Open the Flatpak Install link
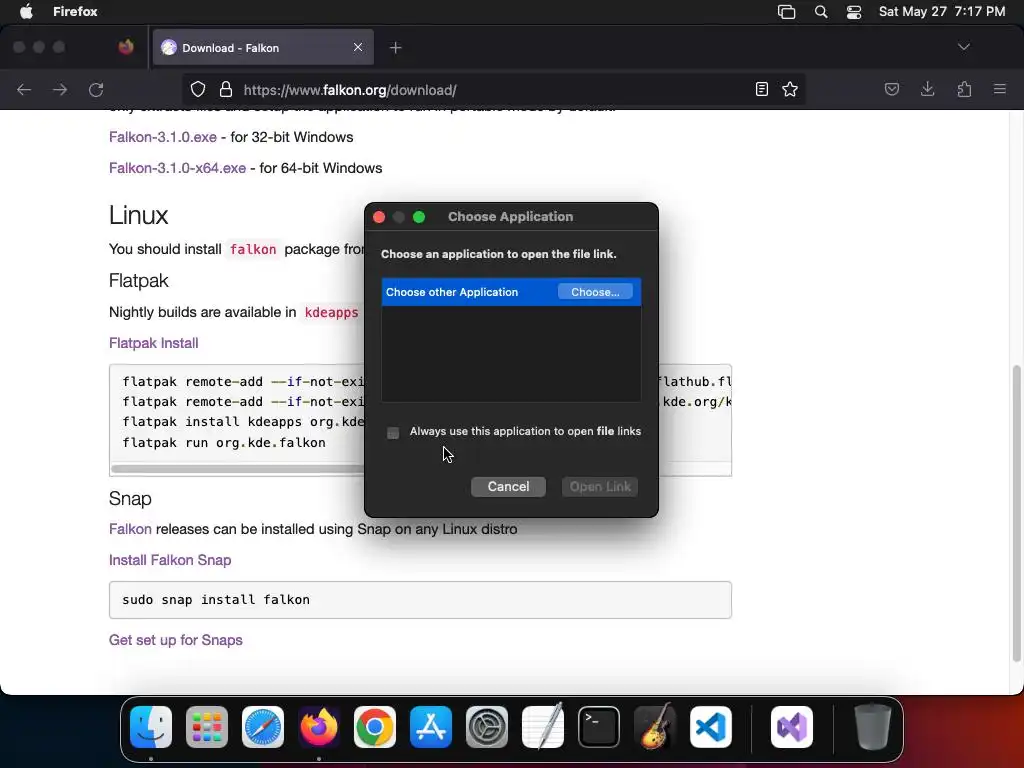Viewport: 1024px width, 768px height. [x=153, y=344]
